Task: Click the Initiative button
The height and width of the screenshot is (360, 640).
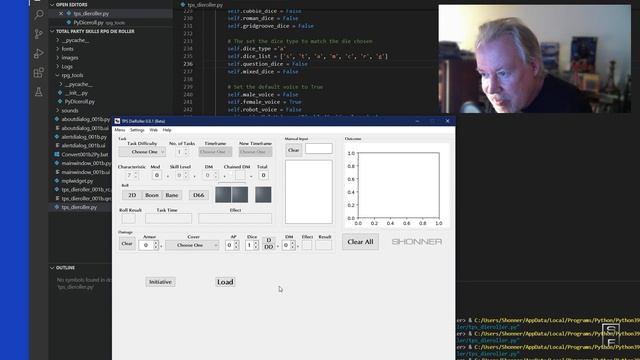Action: click(x=160, y=282)
